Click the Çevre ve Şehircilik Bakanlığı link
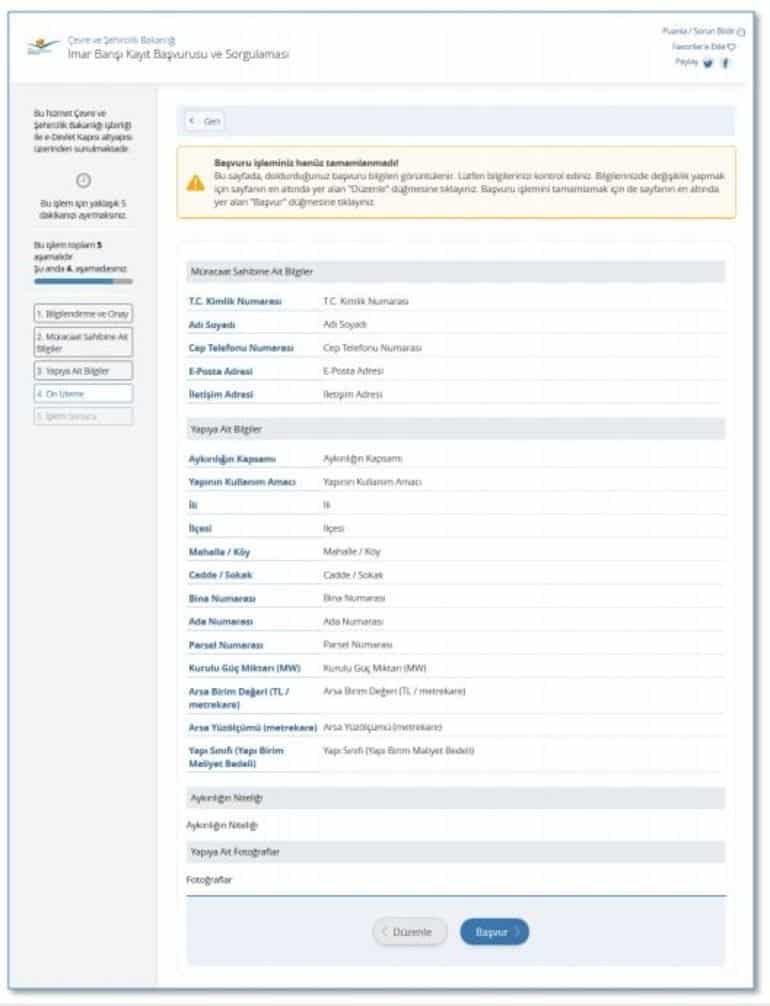The width and height of the screenshot is (770, 1006). 114,40
